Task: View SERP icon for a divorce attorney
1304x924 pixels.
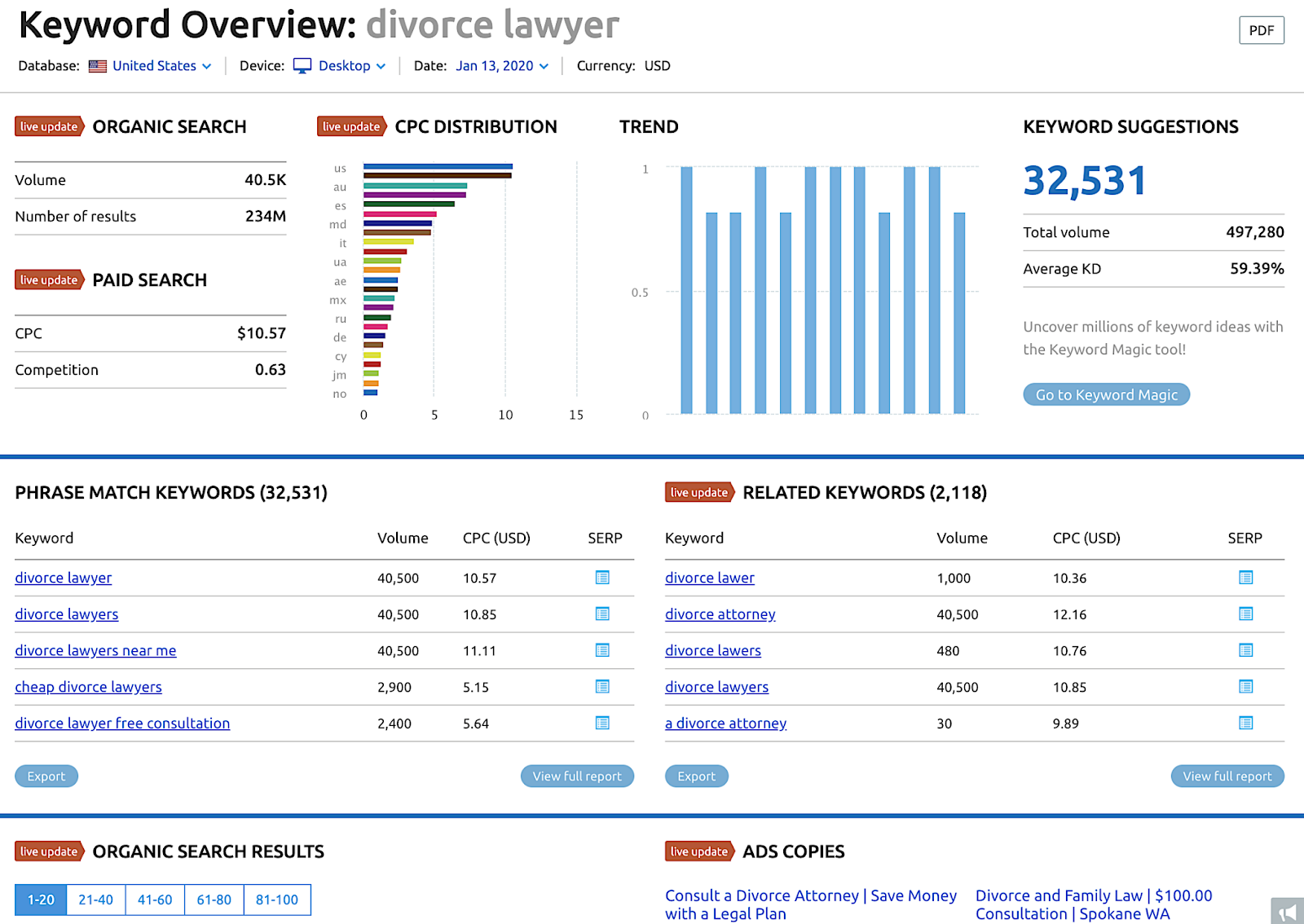Action: click(x=1245, y=723)
